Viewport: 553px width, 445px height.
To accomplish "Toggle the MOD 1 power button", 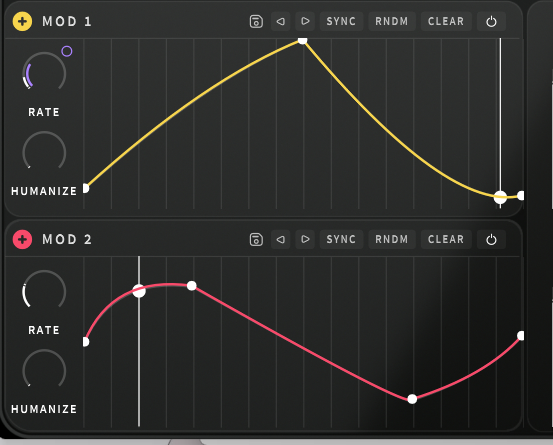I will click(x=491, y=22).
